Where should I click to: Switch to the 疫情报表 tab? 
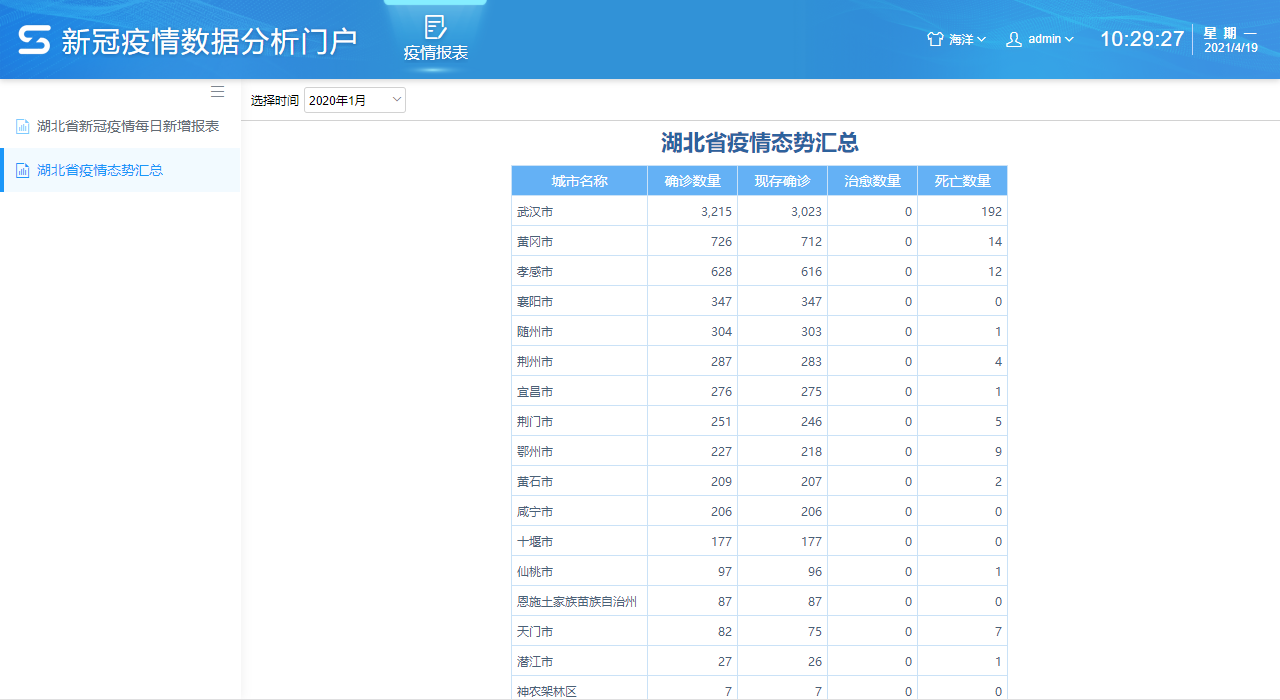click(435, 52)
